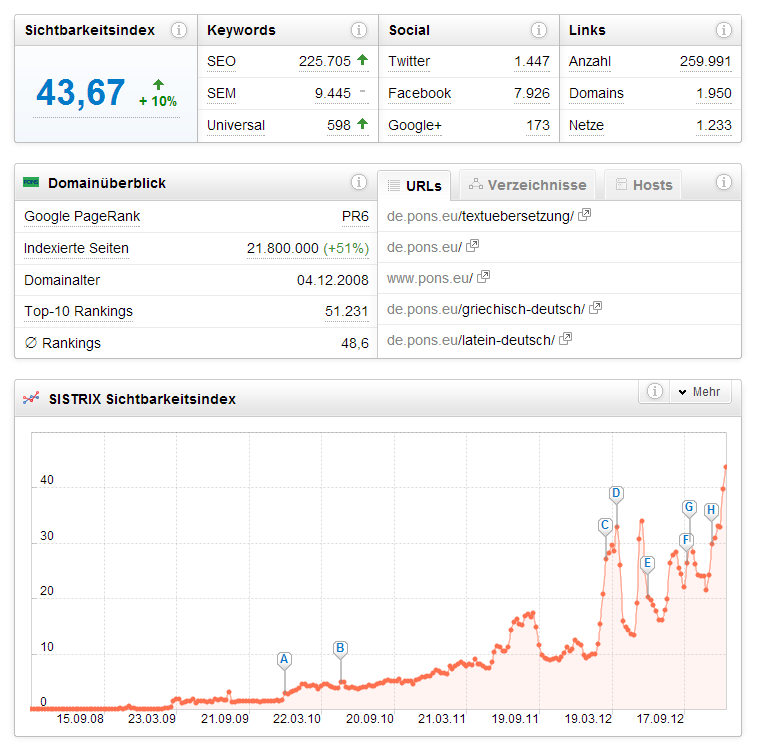Click the info icon in Social panel
Screen dimensions: 757x751
539,30
